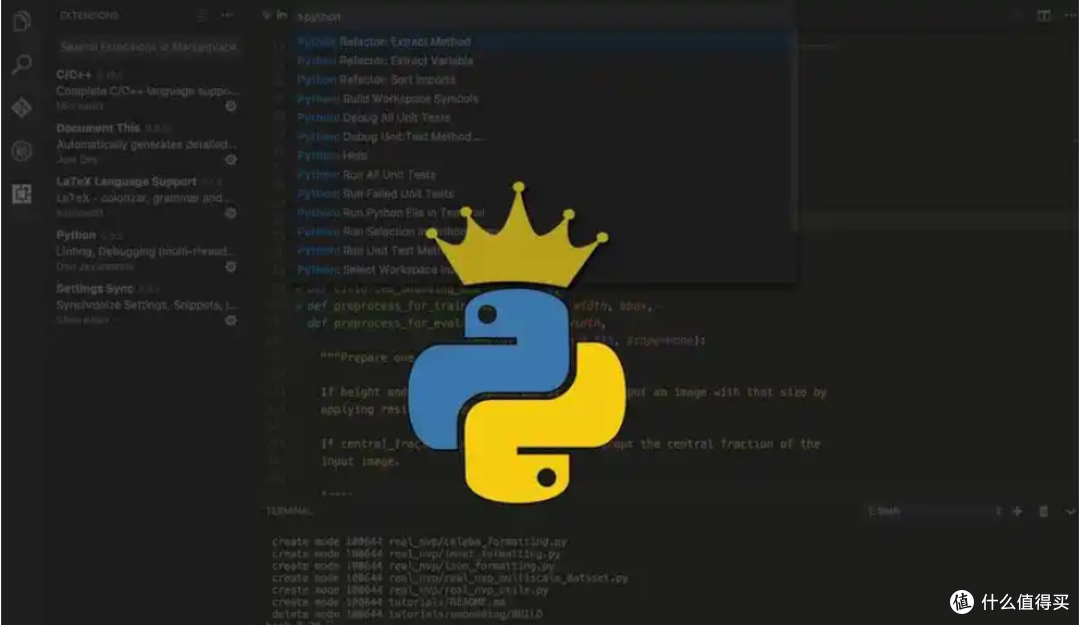Click the terminal line ending celeba_formatting.py
This screenshot has width=1080, height=625.
click(x=419, y=542)
